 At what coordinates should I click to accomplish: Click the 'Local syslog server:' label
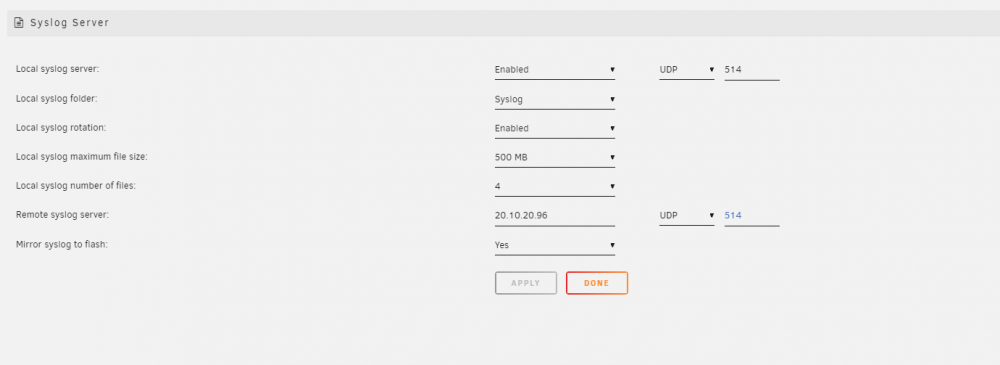click(57, 69)
